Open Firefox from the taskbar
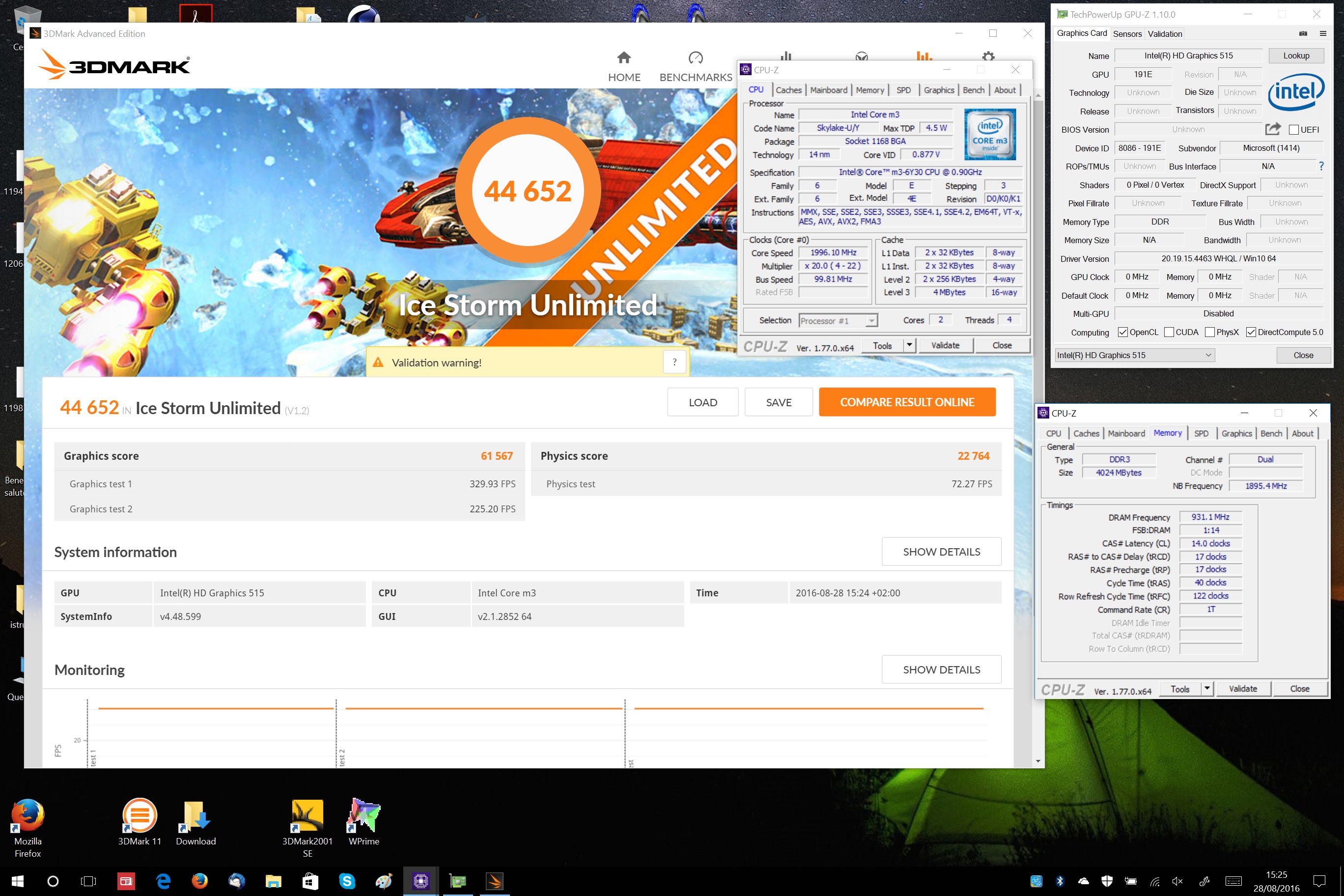Image resolution: width=1344 pixels, height=896 pixels. (x=199, y=881)
